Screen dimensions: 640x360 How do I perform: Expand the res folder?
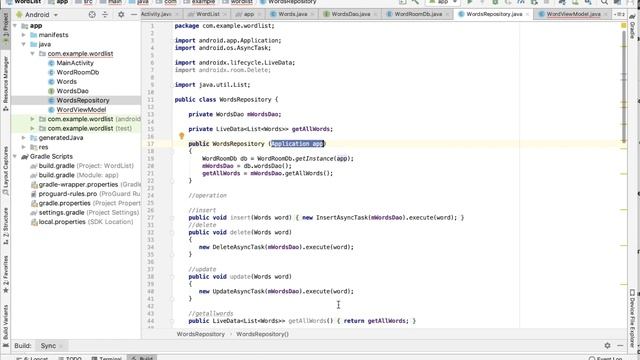coord(24,147)
